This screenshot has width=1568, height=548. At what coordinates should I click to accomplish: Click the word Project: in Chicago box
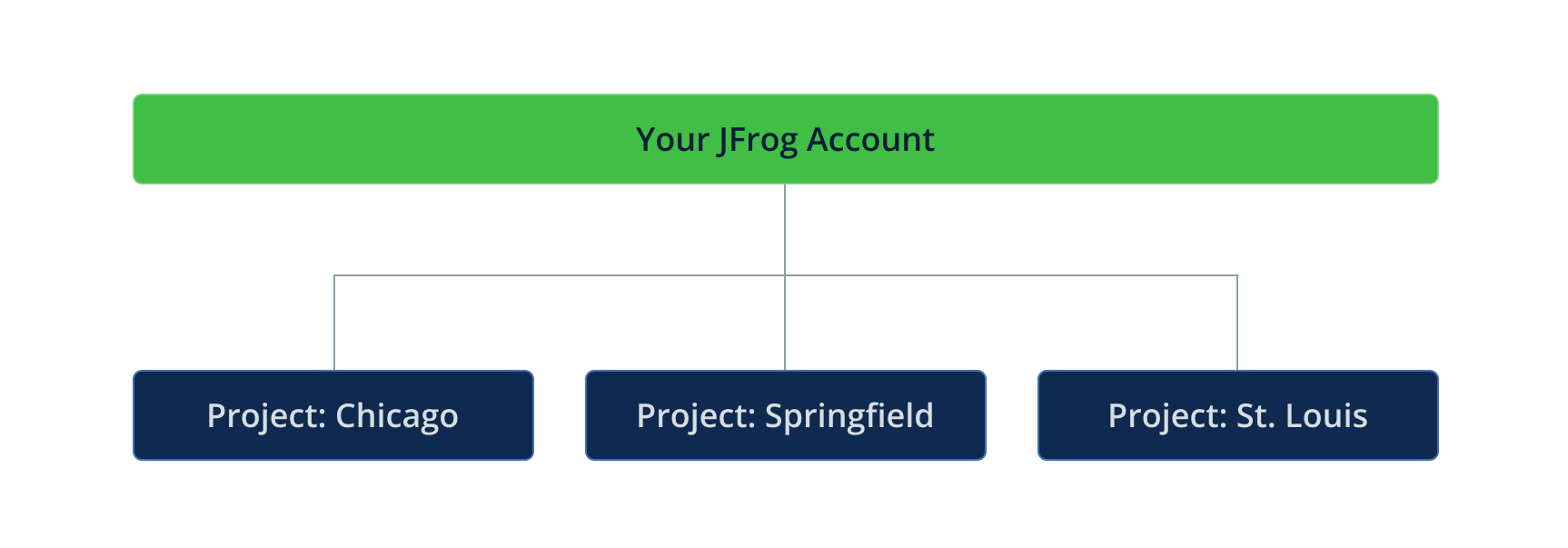click(x=266, y=416)
